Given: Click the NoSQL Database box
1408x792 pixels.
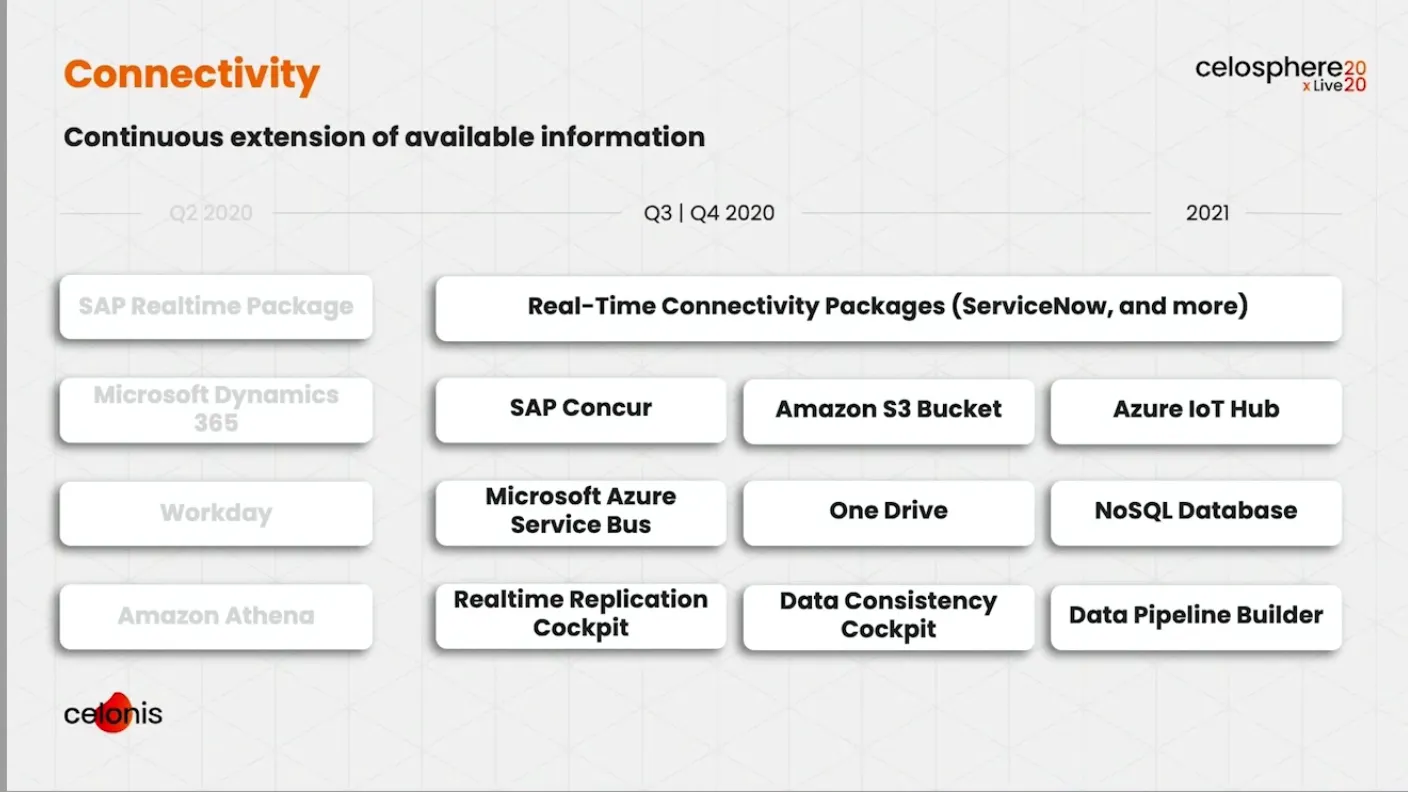Looking at the screenshot, I should coord(1196,512).
